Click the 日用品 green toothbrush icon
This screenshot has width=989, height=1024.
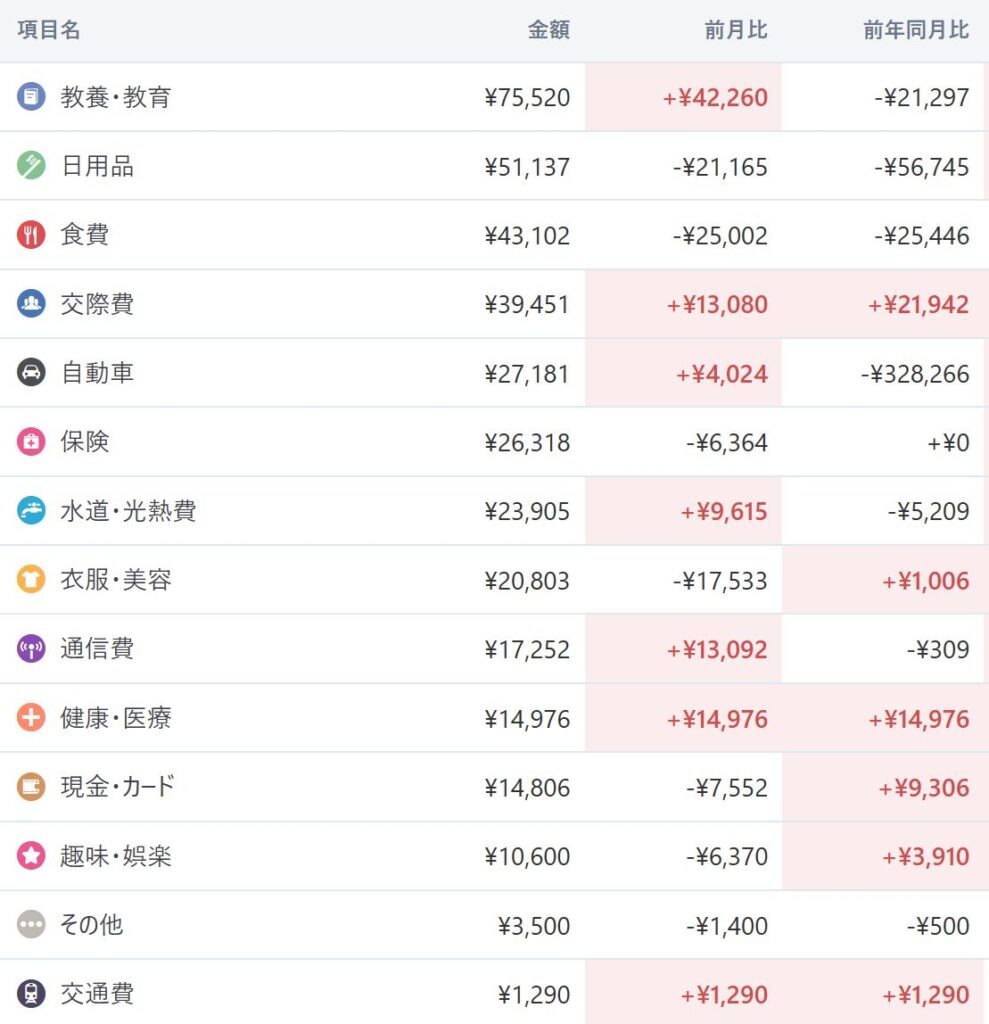[x=31, y=165]
